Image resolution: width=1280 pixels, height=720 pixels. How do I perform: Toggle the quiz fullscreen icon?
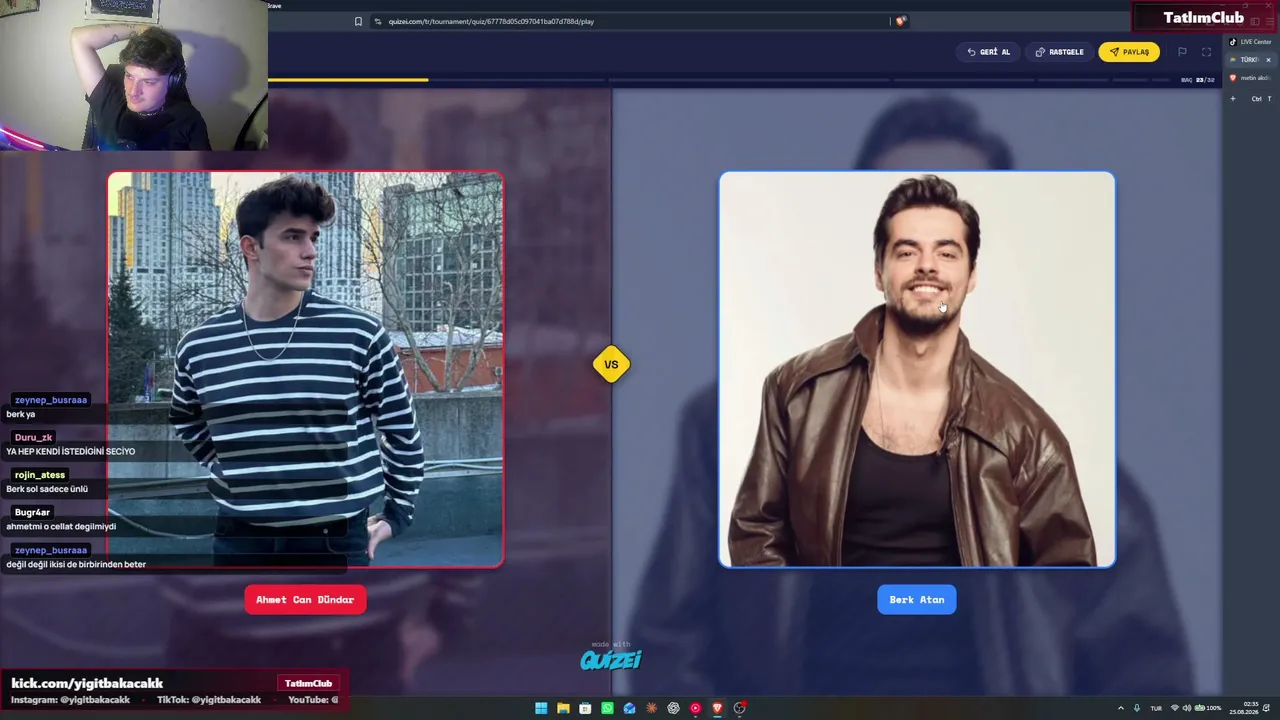point(1206,52)
